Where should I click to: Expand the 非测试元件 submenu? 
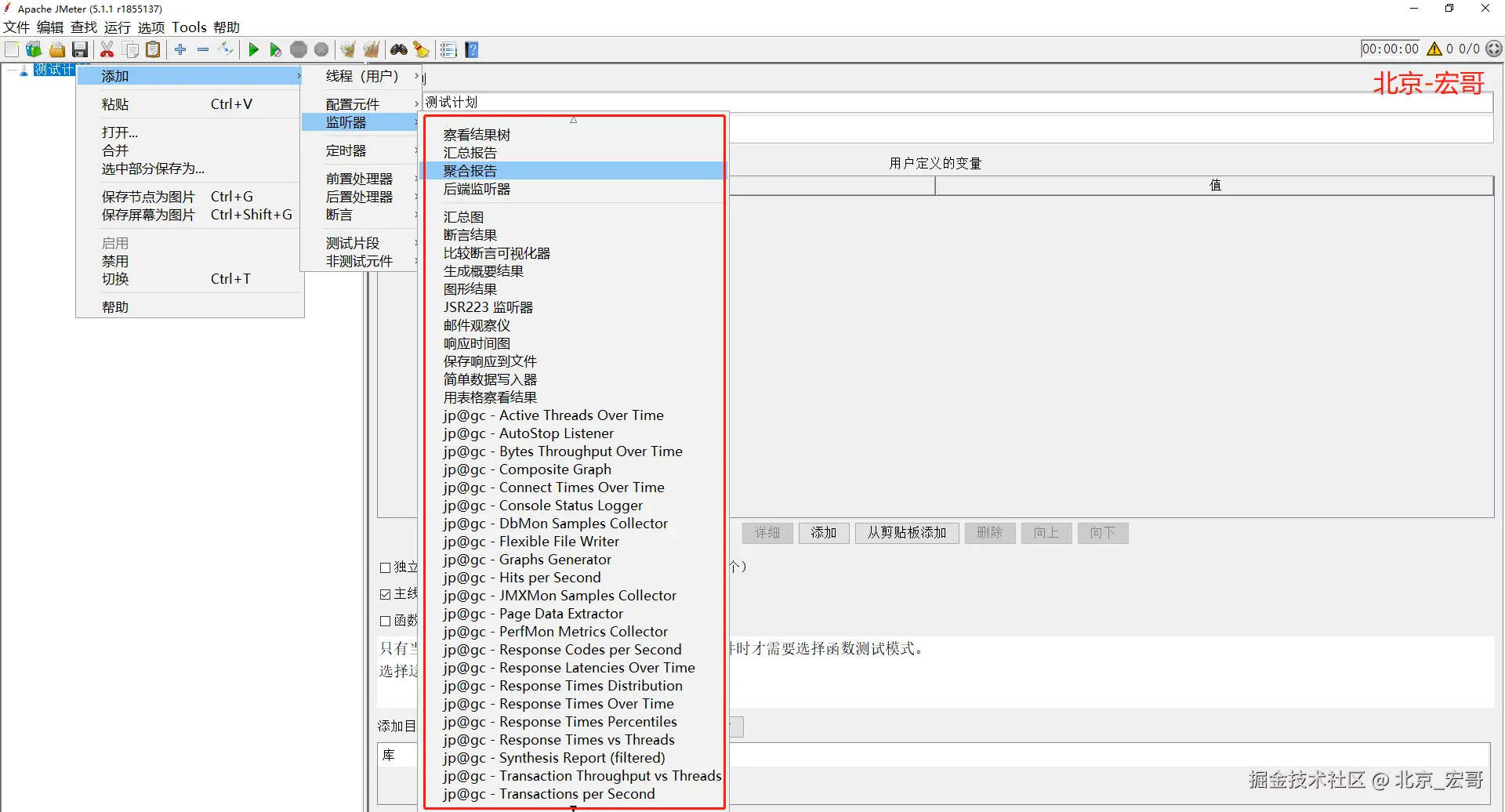point(361,261)
